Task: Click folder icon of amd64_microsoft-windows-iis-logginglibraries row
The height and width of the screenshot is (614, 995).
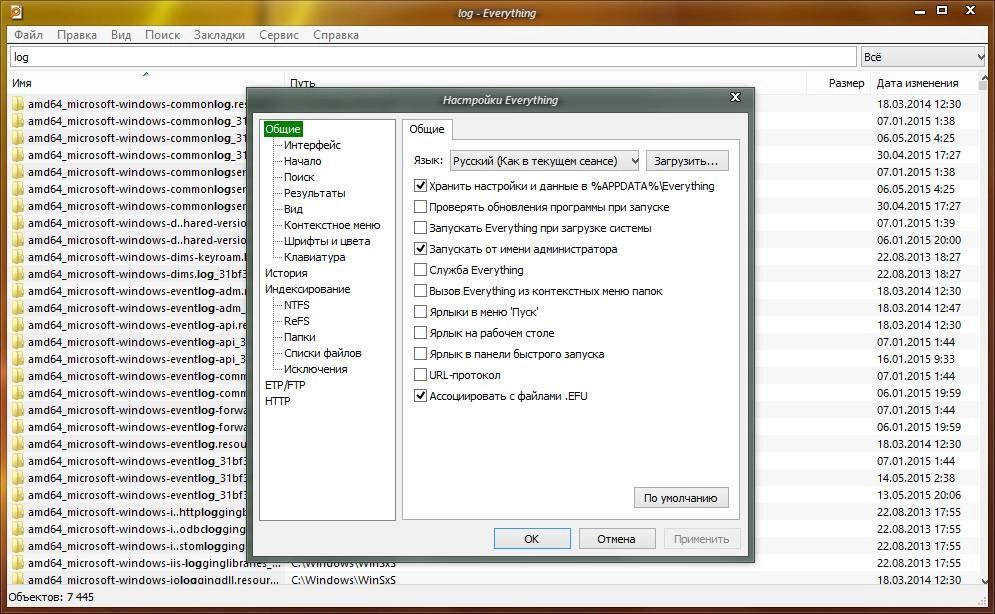Action: 17,563
